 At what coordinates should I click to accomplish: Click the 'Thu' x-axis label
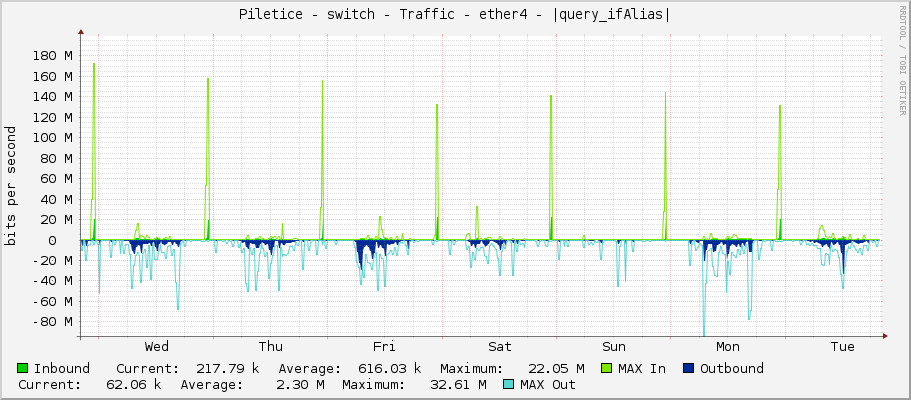pos(271,347)
